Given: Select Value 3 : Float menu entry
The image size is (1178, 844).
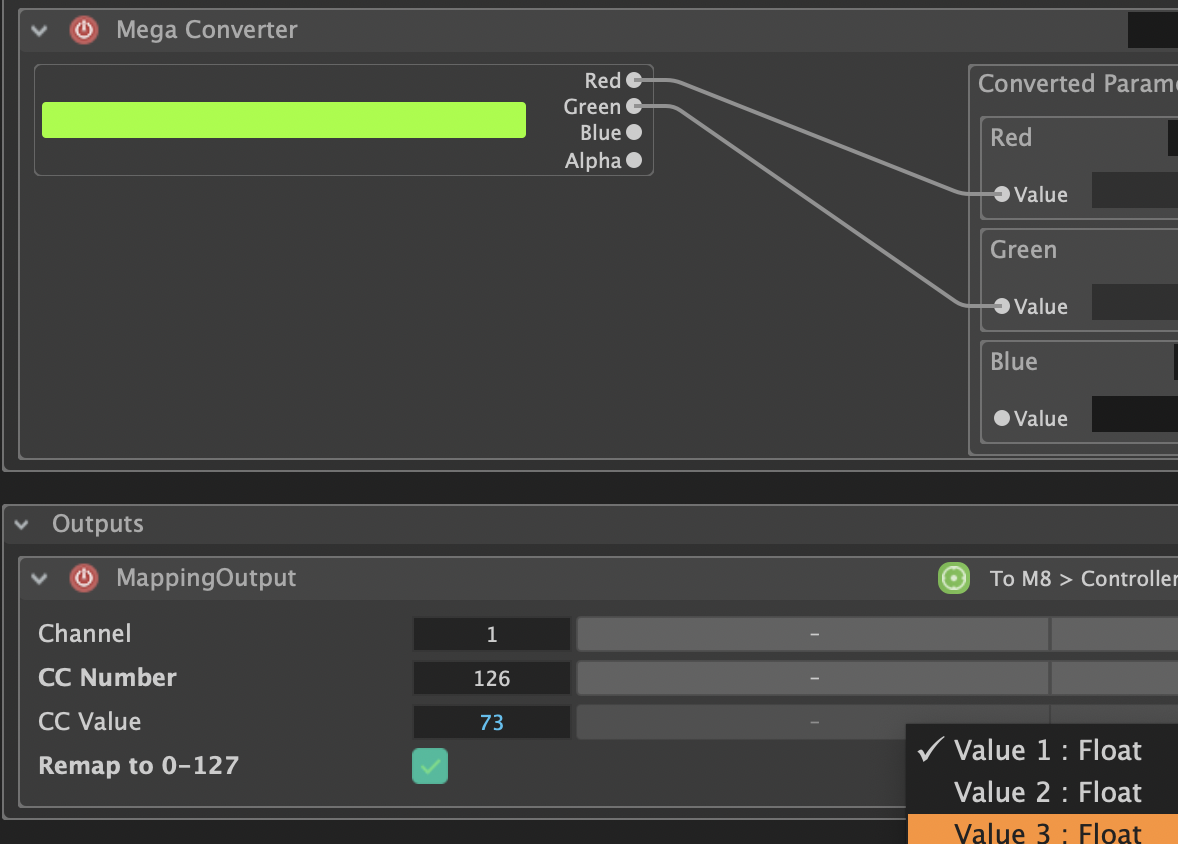Looking at the screenshot, I should click(1043, 830).
